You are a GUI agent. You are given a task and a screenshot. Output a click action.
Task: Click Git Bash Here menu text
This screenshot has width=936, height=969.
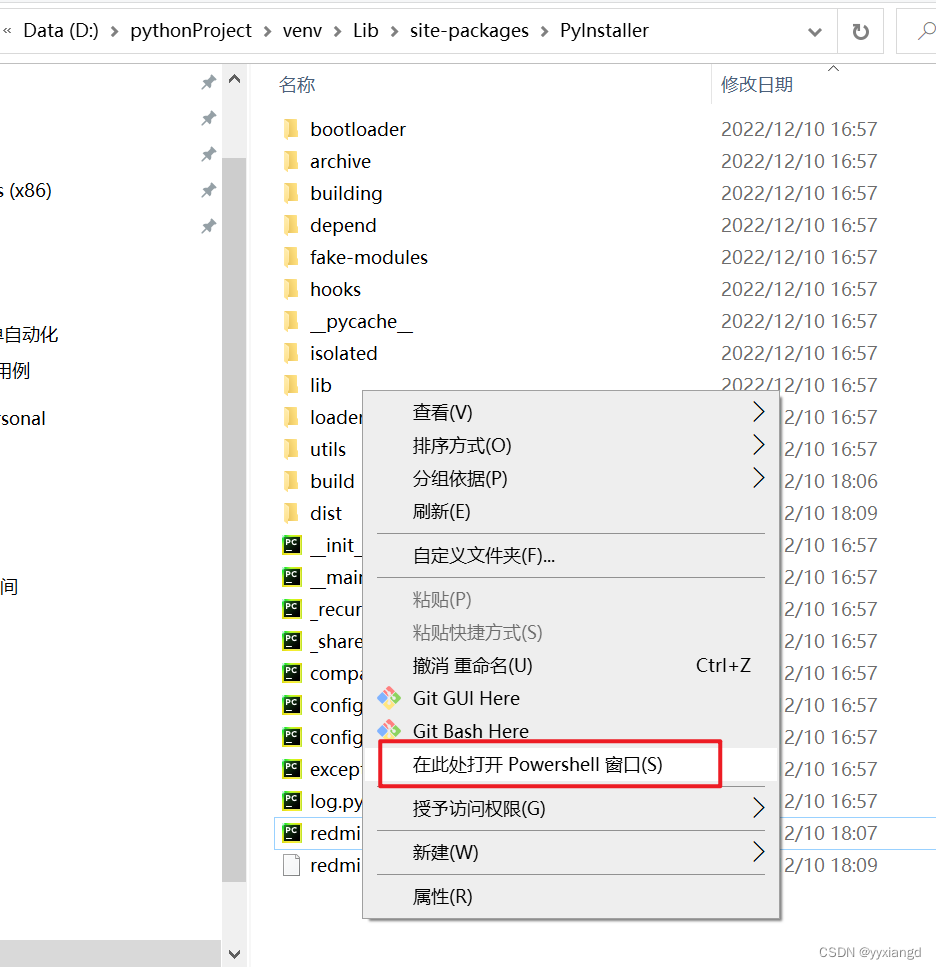471,731
